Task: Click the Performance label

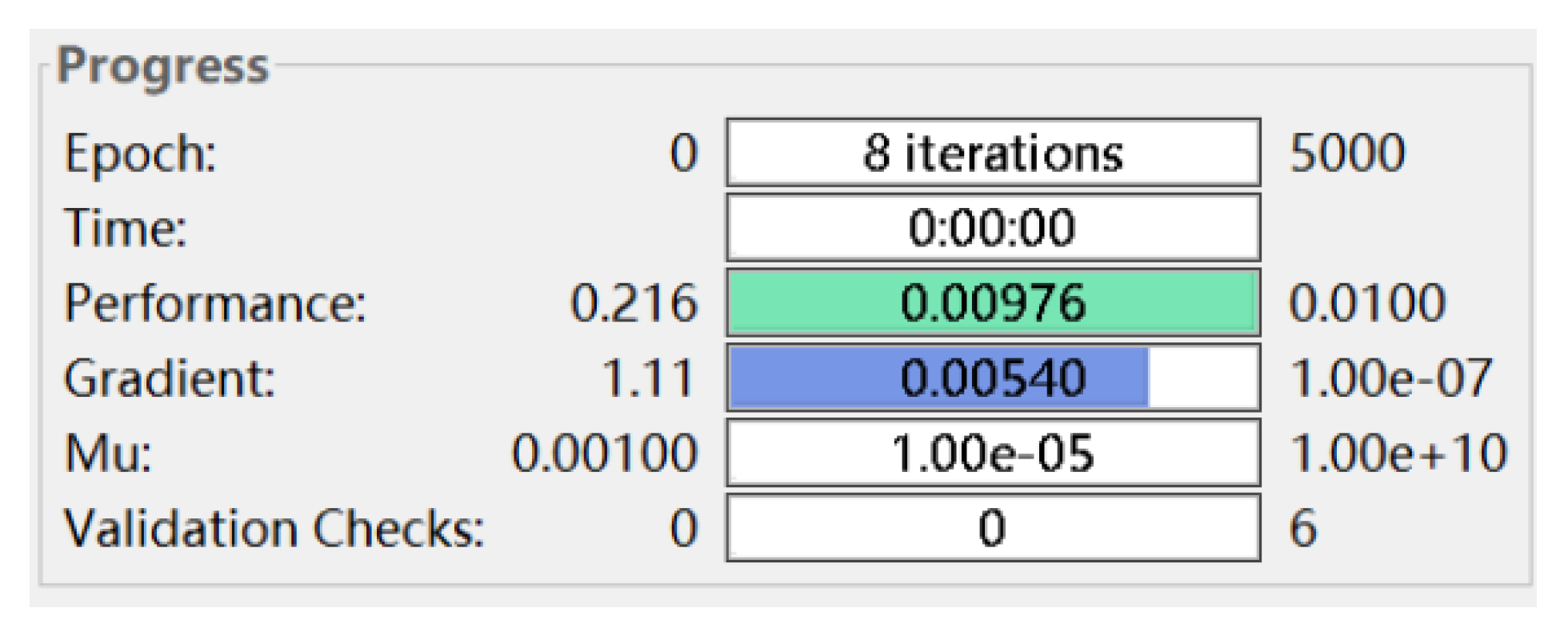Action: pyautogui.click(x=215, y=303)
